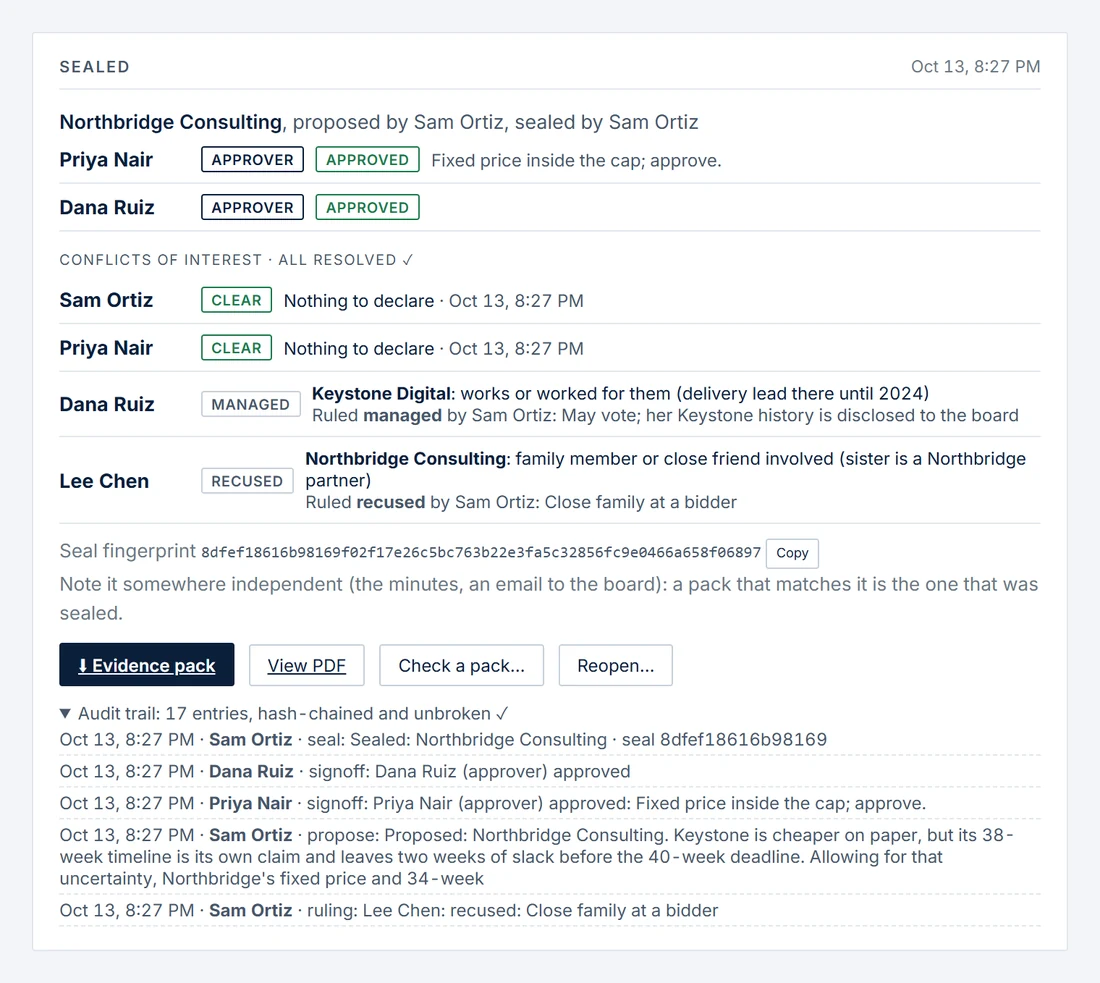Viewport: 1100px width, 983px height.
Task: Click the APPROVER badge next to Dana Ruiz
Action: click(253, 208)
